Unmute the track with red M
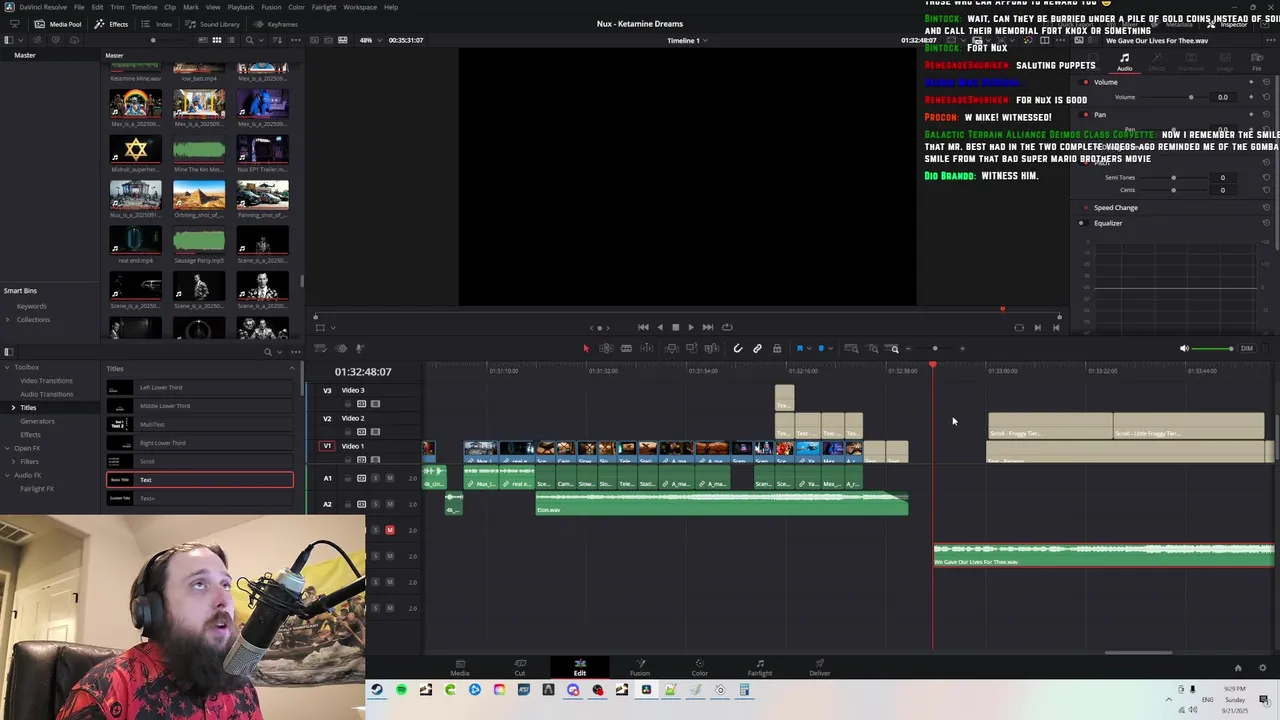 tap(389, 530)
